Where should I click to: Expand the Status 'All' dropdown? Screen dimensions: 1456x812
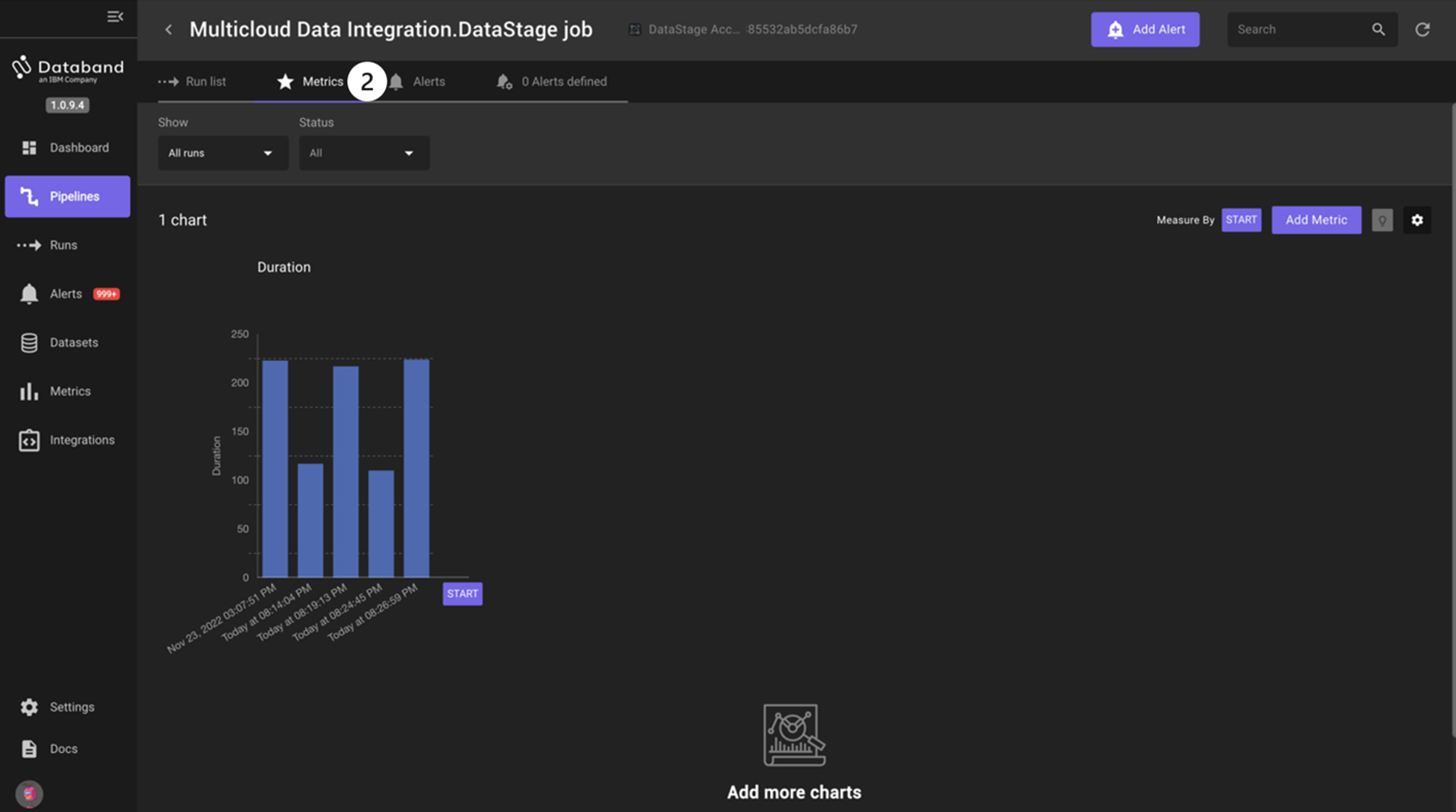click(x=363, y=153)
